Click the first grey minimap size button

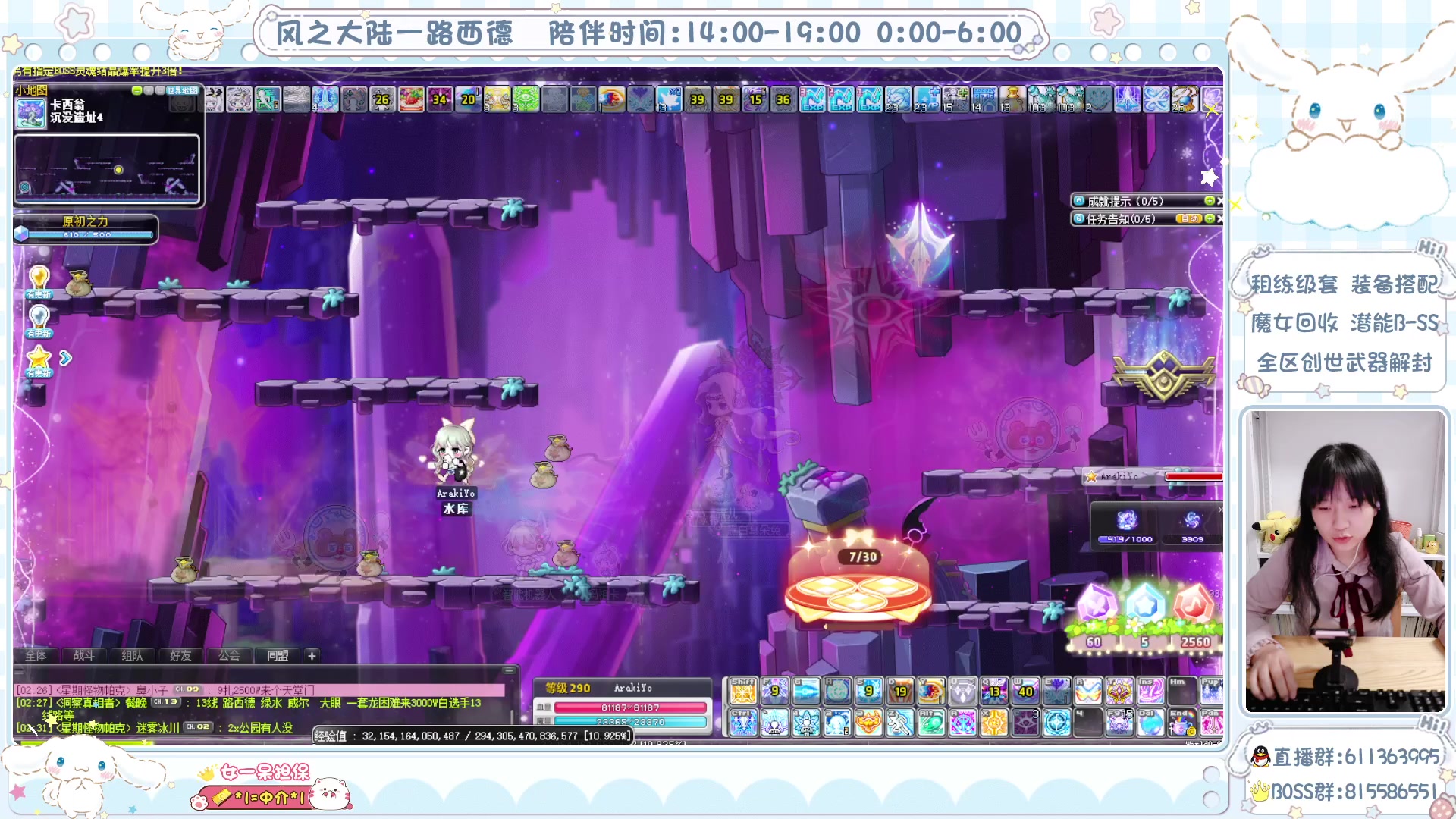coord(149,90)
